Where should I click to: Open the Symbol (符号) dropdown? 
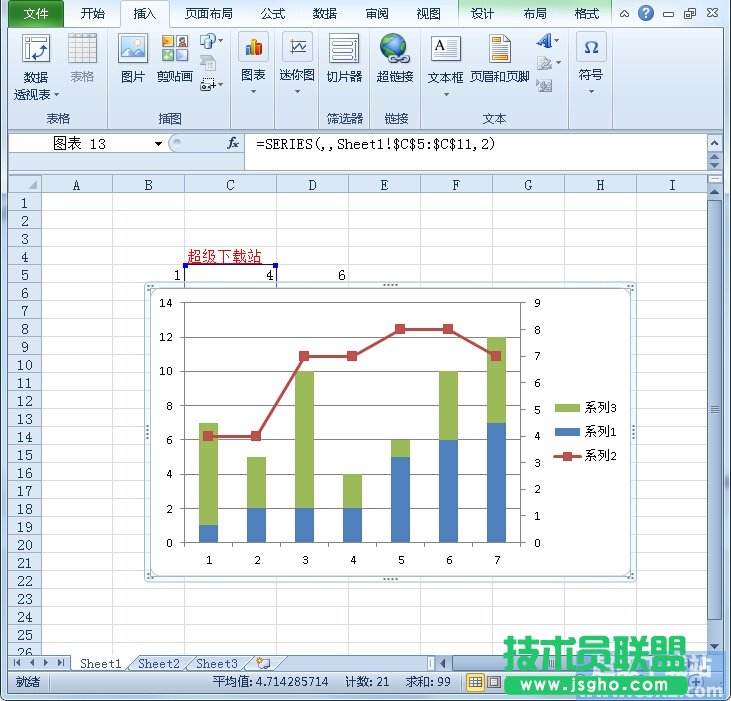click(x=591, y=91)
